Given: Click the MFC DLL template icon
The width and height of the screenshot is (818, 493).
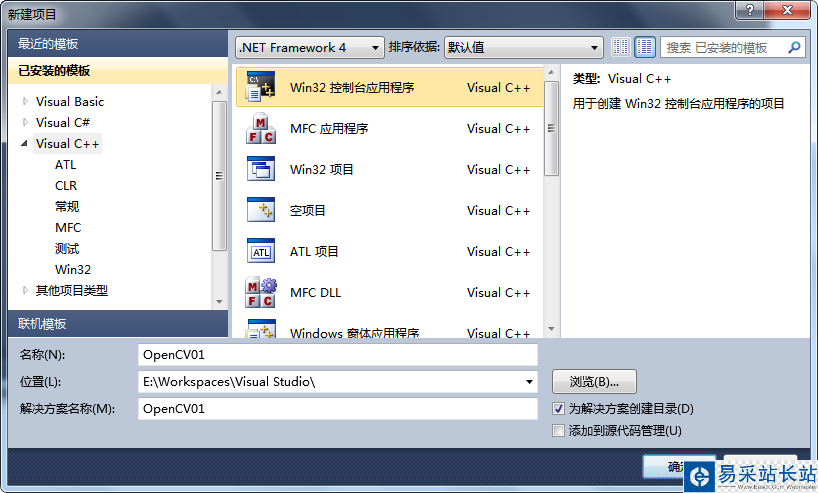Looking at the screenshot, I should [260, 292].
